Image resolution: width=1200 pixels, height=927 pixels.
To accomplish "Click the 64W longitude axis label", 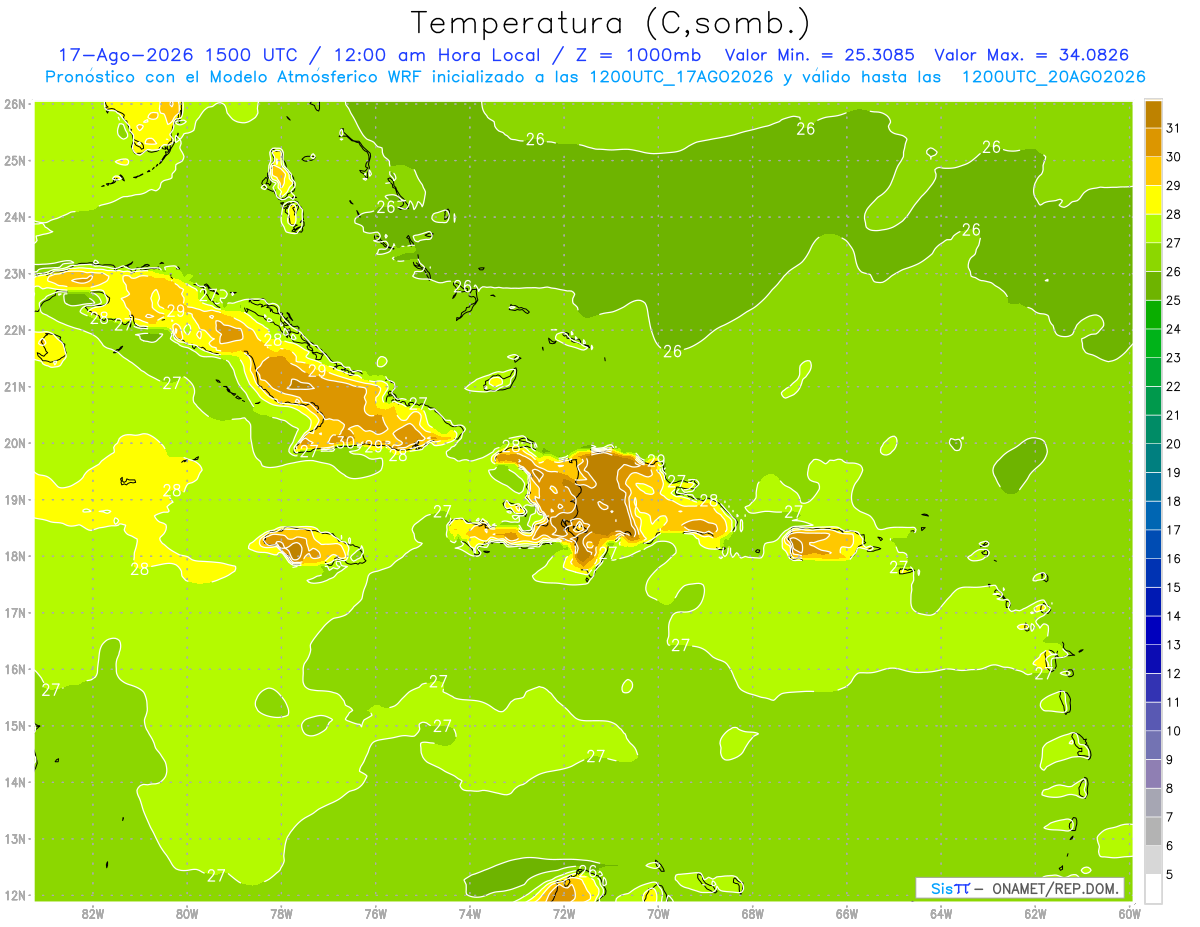I will (x=941, y=913).
